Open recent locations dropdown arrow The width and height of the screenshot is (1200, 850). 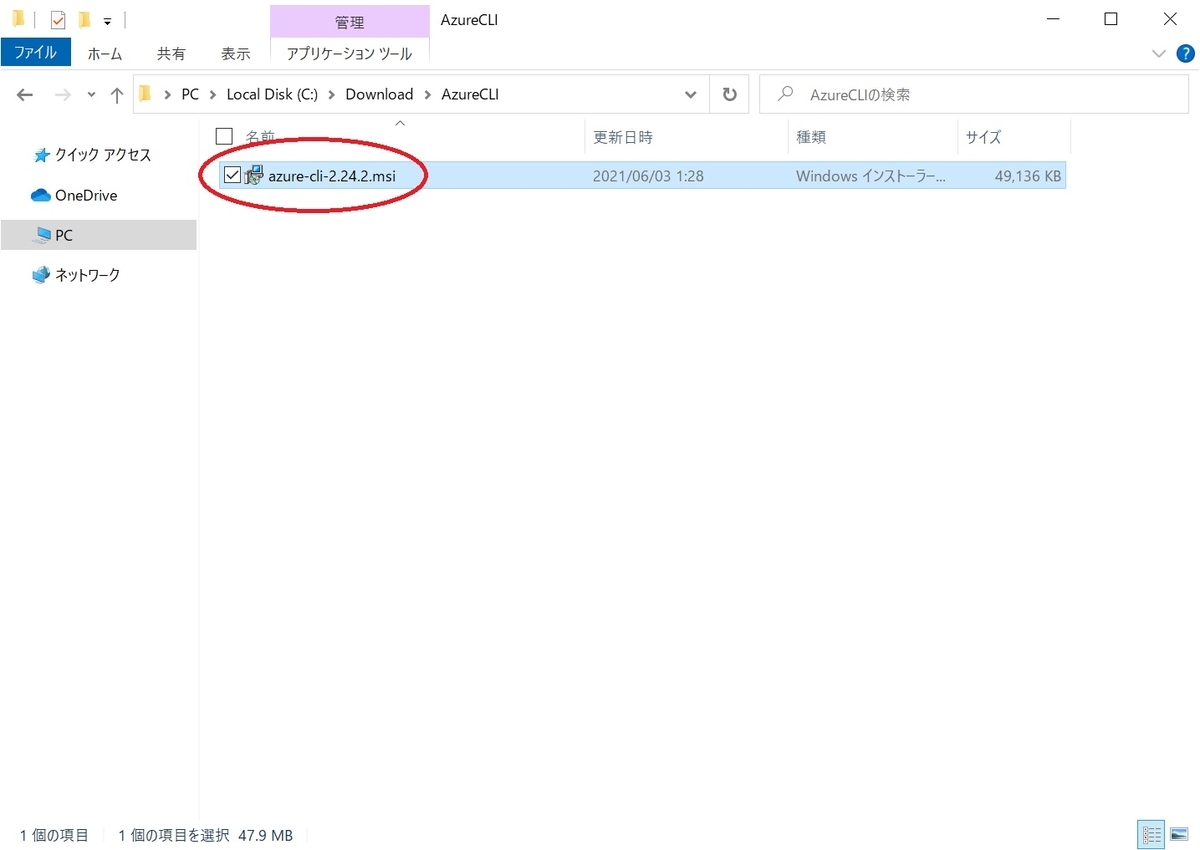(x=91, y=95)
